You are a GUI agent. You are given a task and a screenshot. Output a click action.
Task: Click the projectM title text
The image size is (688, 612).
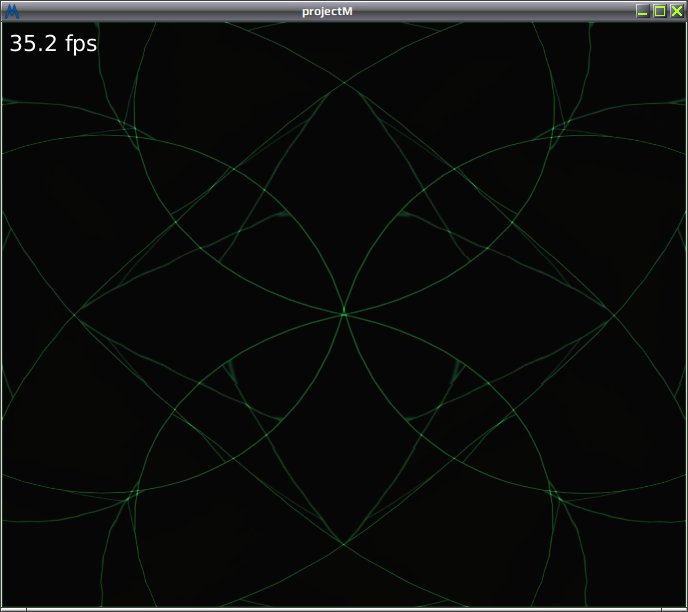coord(327,11)
